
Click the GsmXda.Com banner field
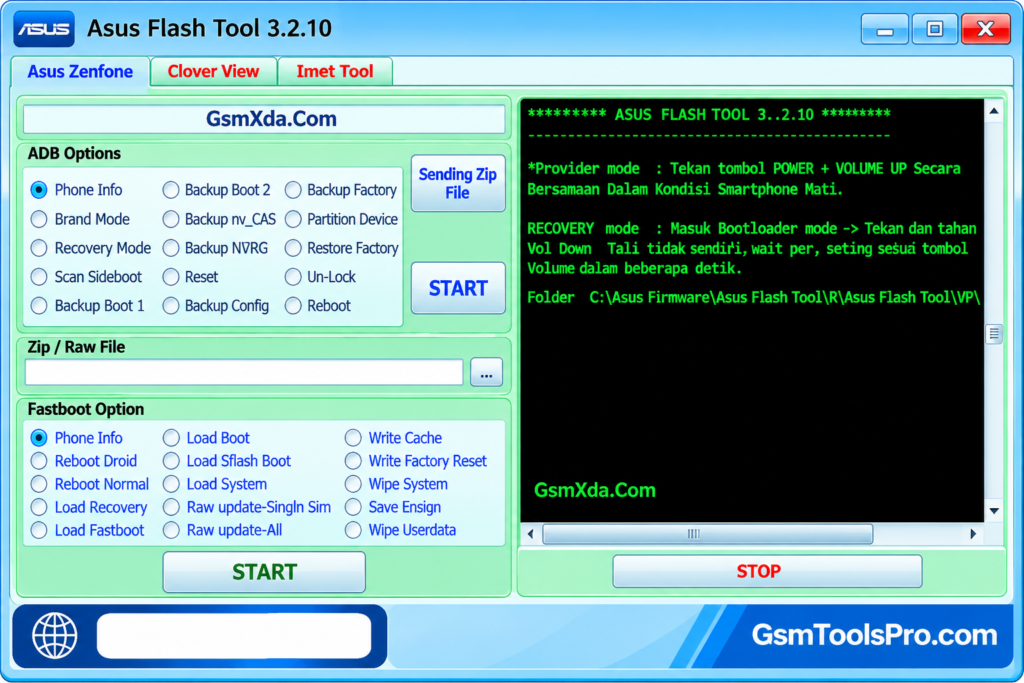pos(264,119)
